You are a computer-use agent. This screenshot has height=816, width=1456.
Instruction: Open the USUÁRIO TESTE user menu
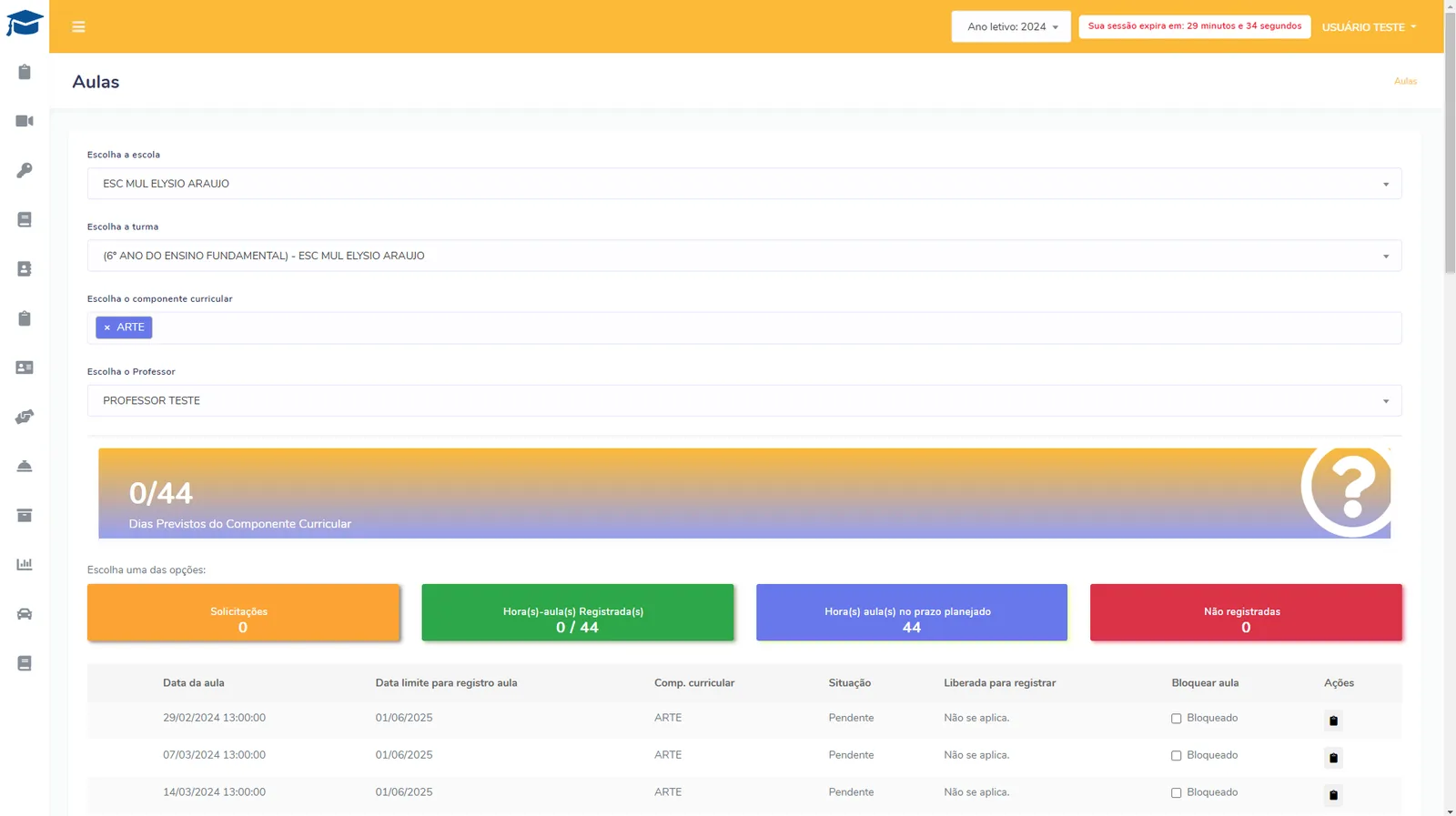pyautogui.click(x=1369, y=27)
